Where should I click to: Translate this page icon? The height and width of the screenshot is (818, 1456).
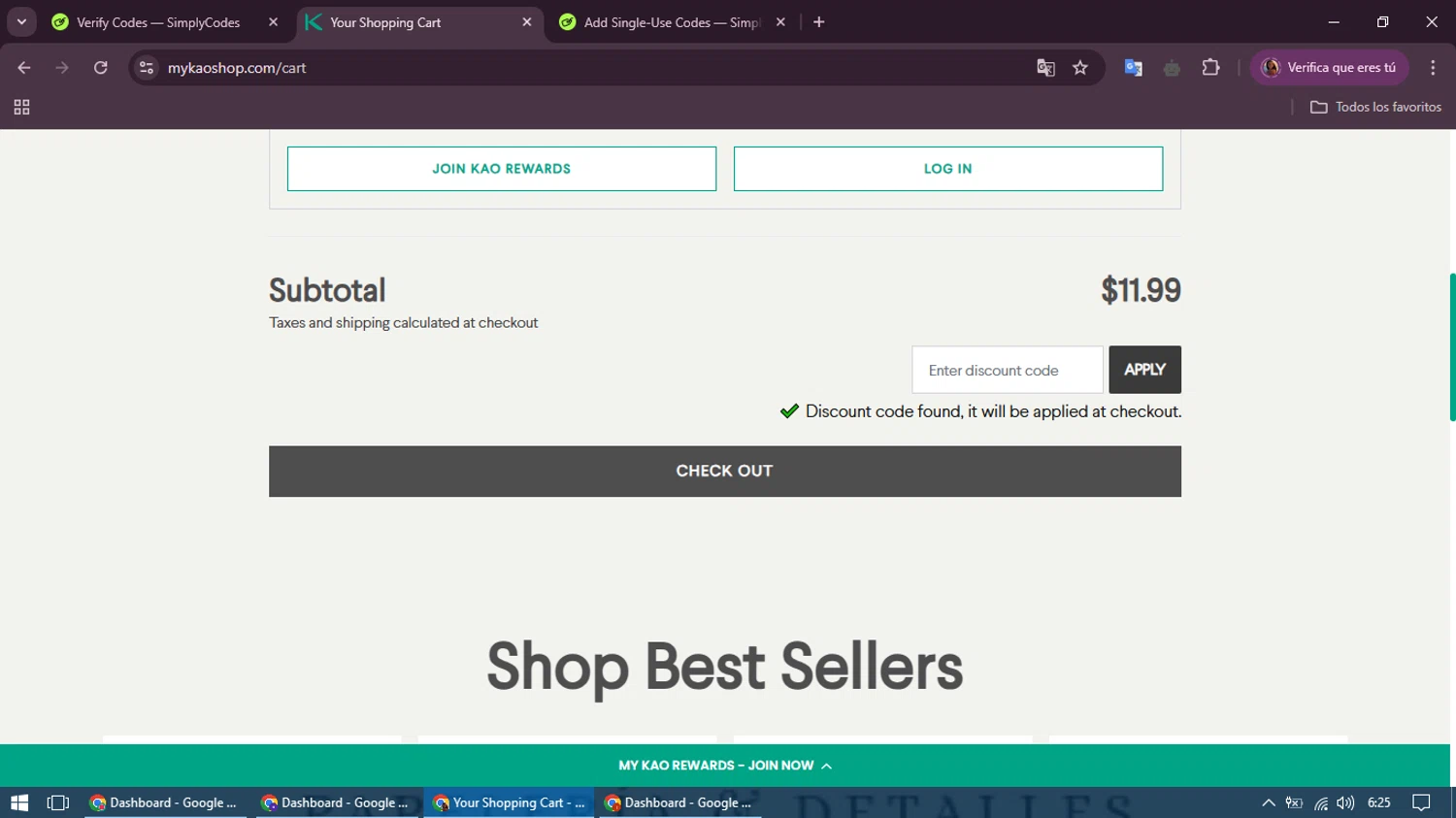point(1045,68)
